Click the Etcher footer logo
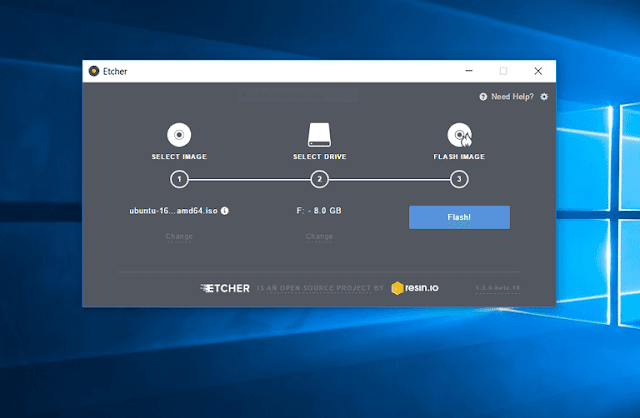The width and height of the screenshot is (640, 418). [x=225, y=288]
